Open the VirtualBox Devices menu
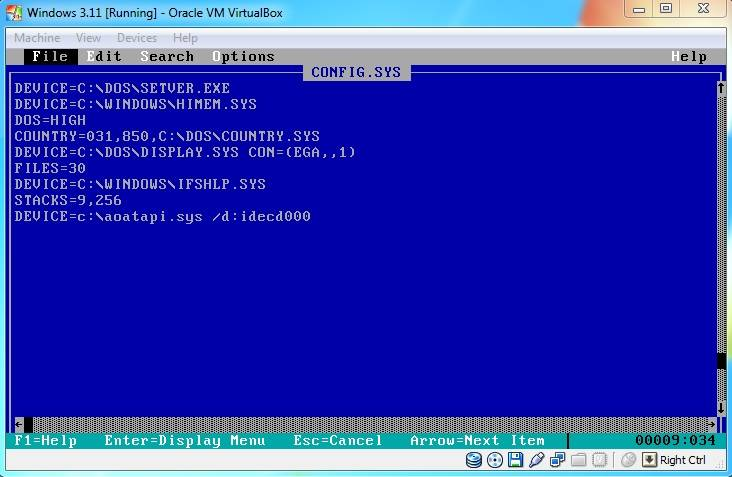This screenshot has height=477, width=732. point(137,38)
